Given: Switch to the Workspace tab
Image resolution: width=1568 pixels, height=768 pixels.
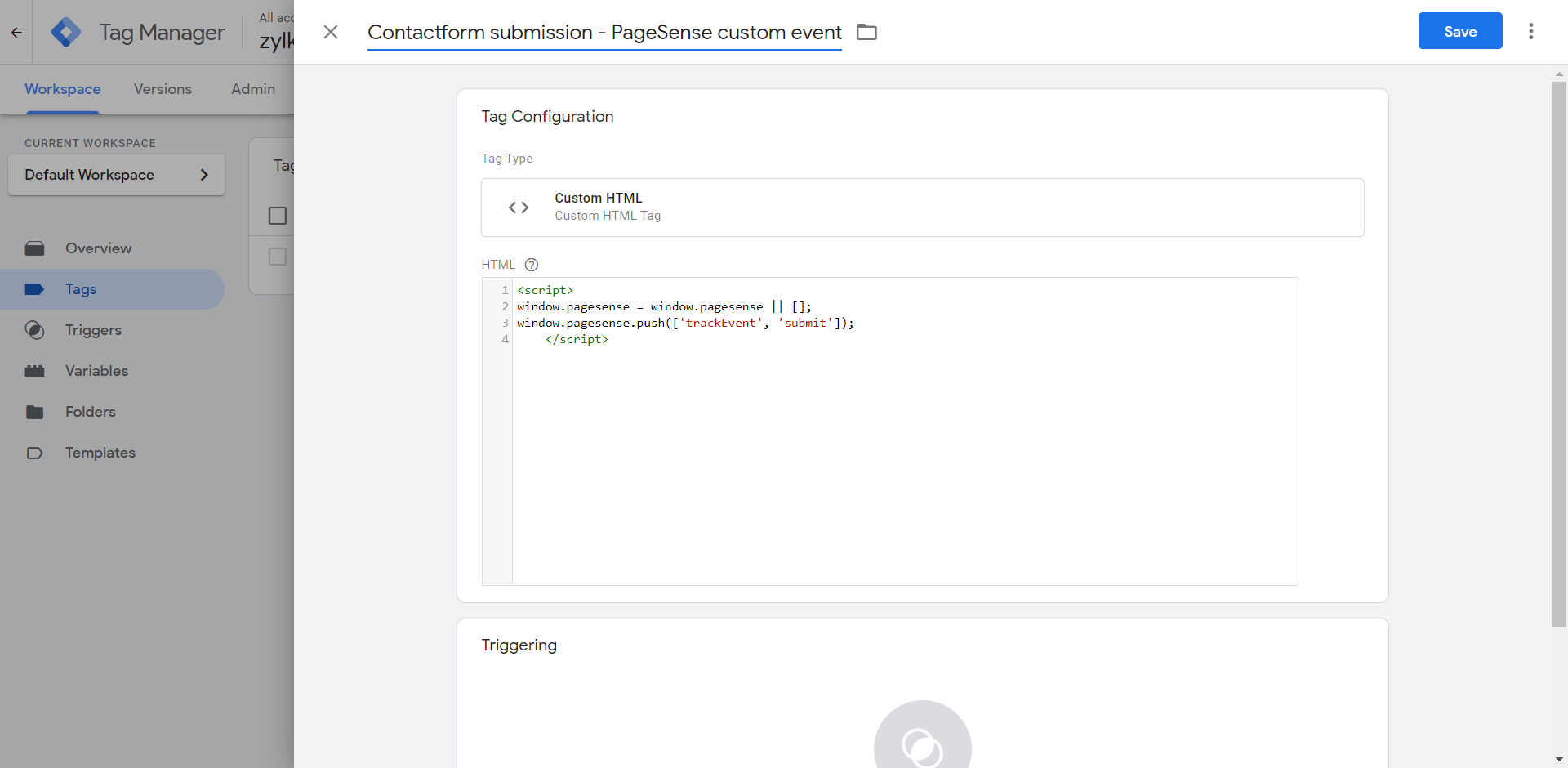Looking at the screenshot, I should click(63, 89).
